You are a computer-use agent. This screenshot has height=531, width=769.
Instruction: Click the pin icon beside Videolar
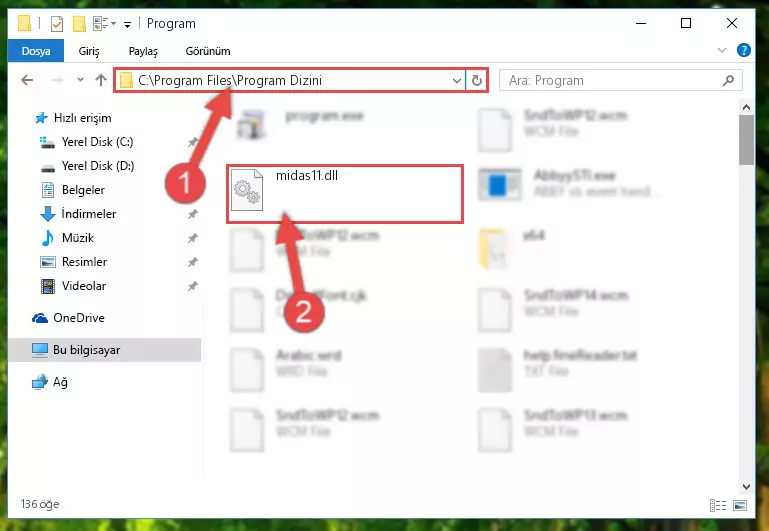(x=193, y=286)
